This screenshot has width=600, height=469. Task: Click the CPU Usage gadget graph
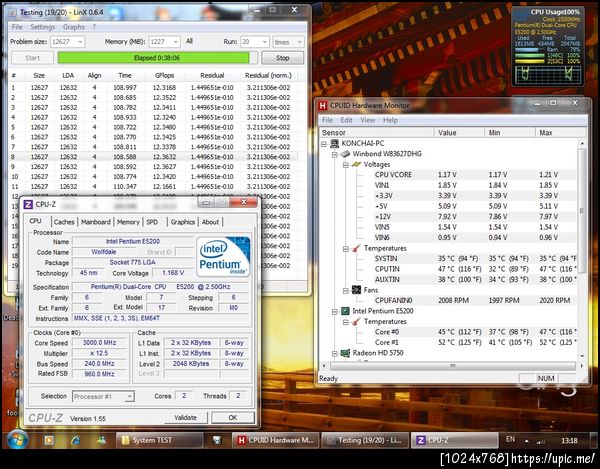coord(548,74)
